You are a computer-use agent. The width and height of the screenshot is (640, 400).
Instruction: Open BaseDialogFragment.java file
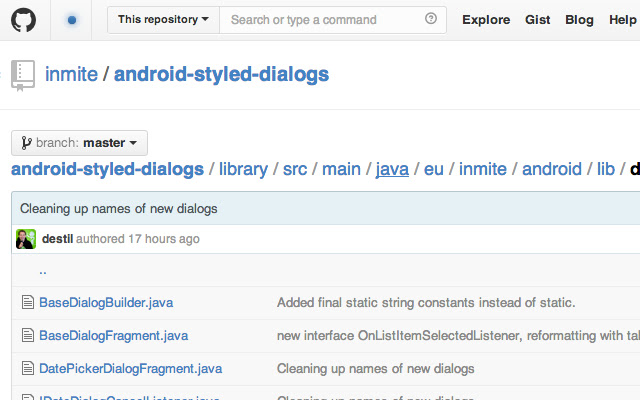pos(113,336)
